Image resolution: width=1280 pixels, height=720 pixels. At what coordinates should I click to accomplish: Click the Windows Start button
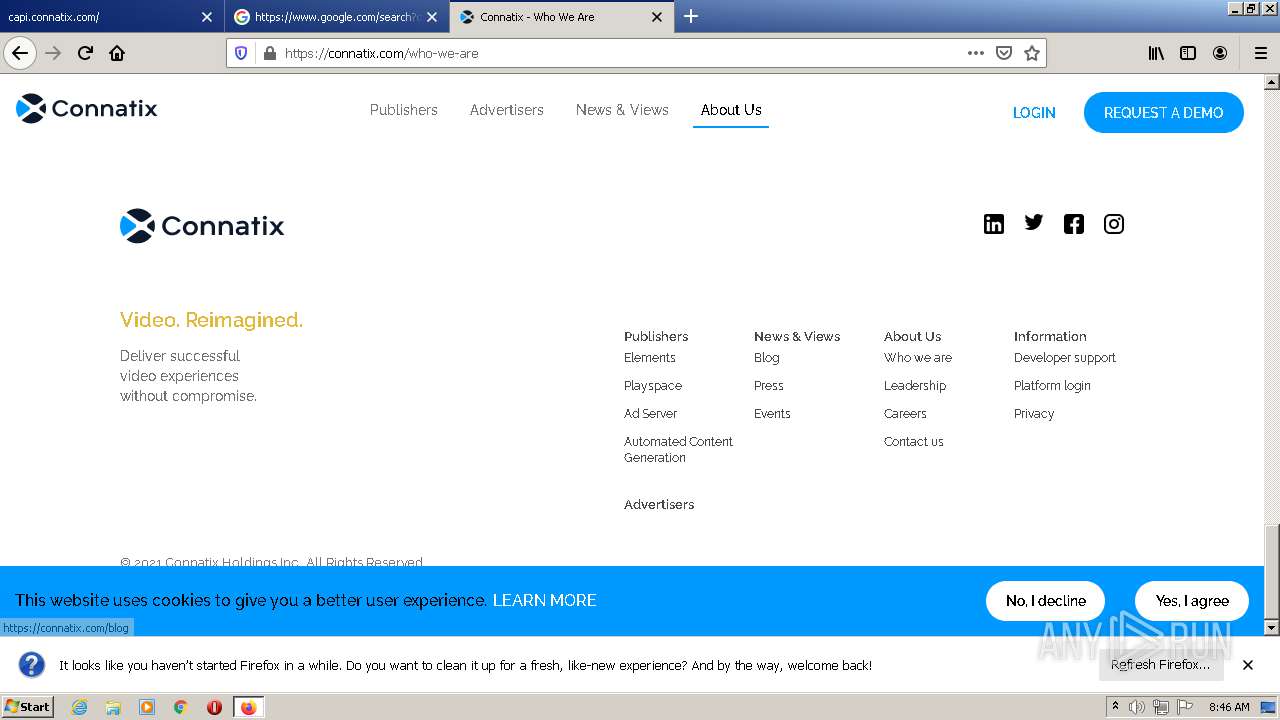tap(28, 707)
